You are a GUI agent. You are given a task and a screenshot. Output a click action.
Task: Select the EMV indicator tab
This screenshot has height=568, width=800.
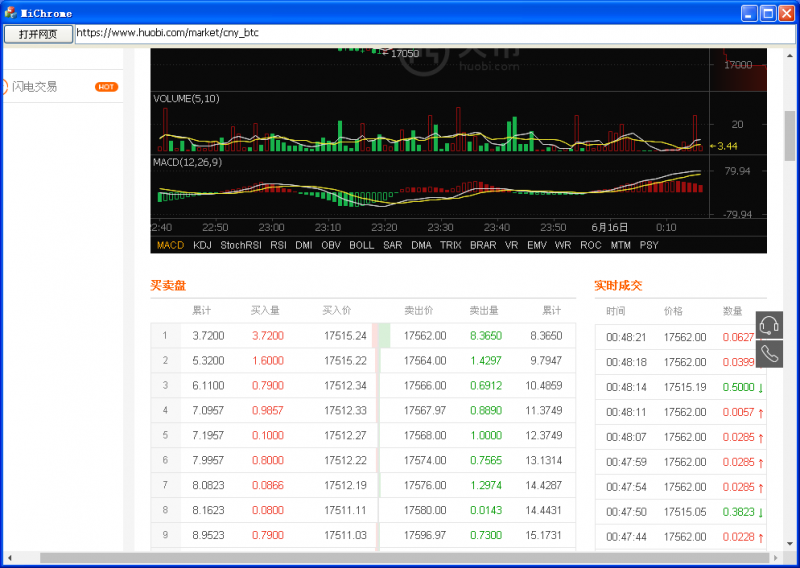537,245
